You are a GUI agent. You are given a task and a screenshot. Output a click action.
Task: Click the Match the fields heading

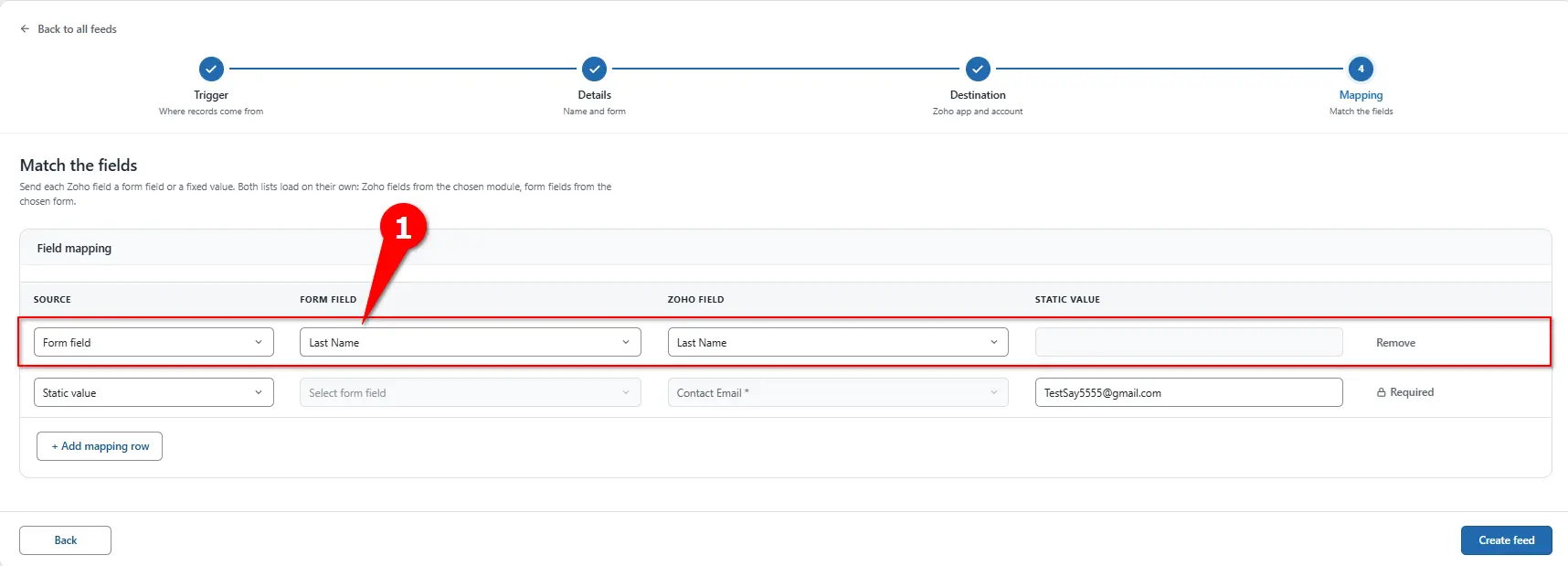(79, 166)
